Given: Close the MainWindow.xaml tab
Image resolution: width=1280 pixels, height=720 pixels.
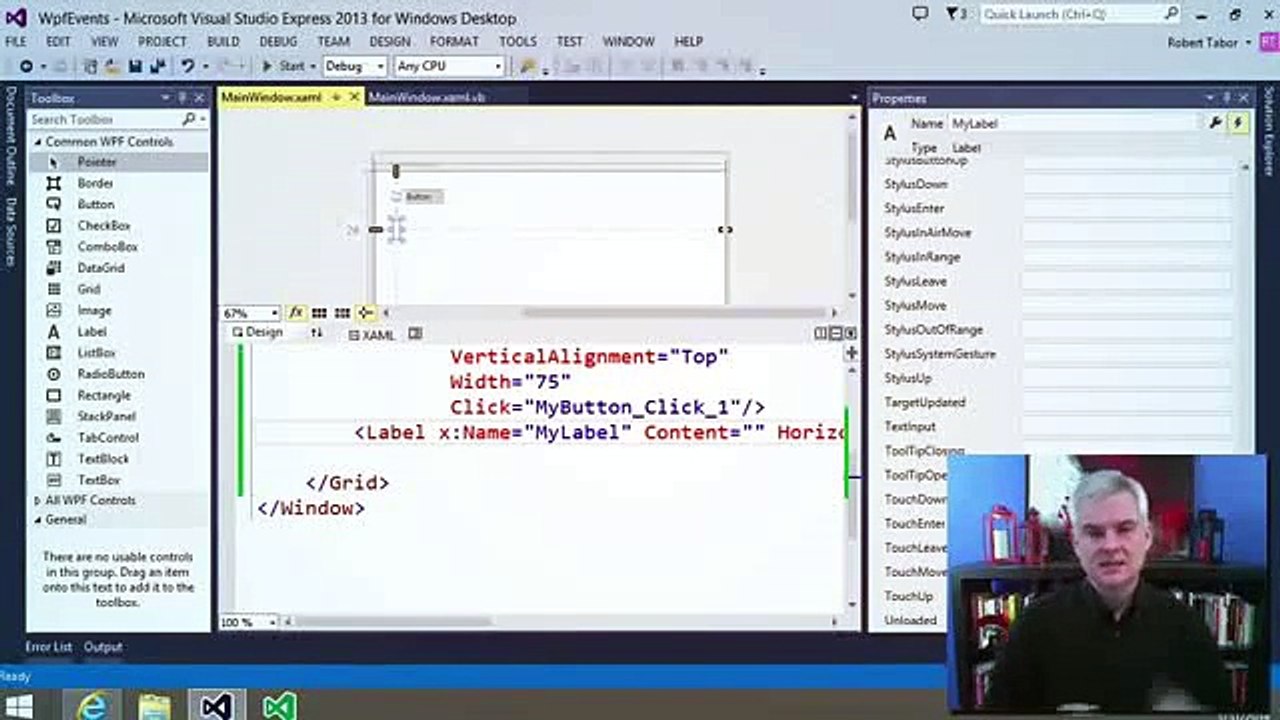Looking at the screenshot, I should [354, 97].
